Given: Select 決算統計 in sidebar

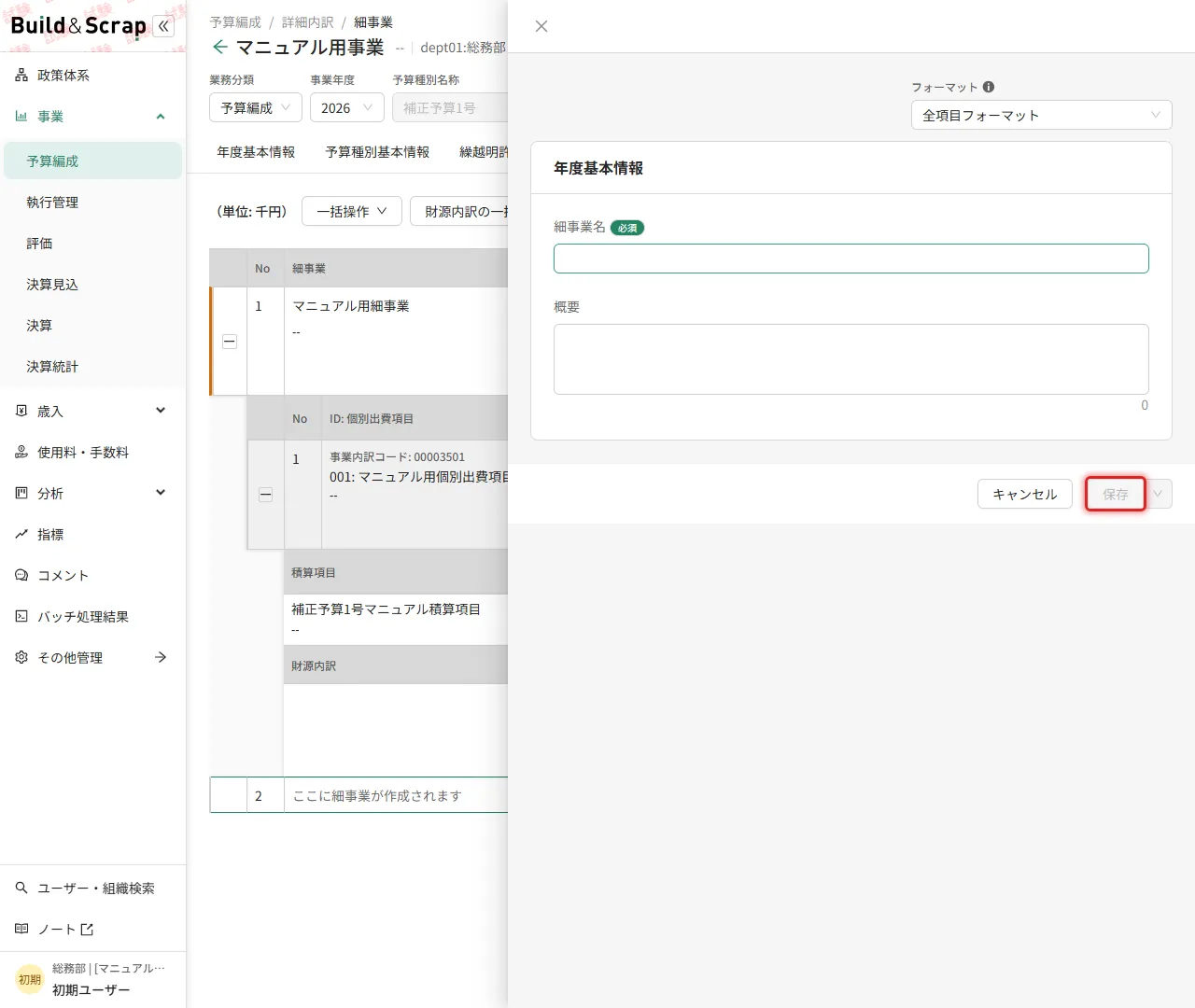Looking at the screenshot, I should point(92,366).
